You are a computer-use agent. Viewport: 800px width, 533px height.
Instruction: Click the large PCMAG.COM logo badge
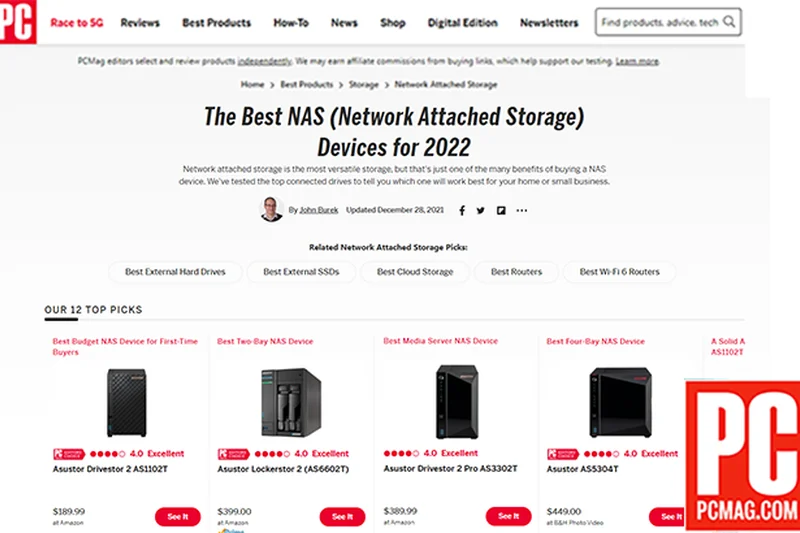(743, 455)
